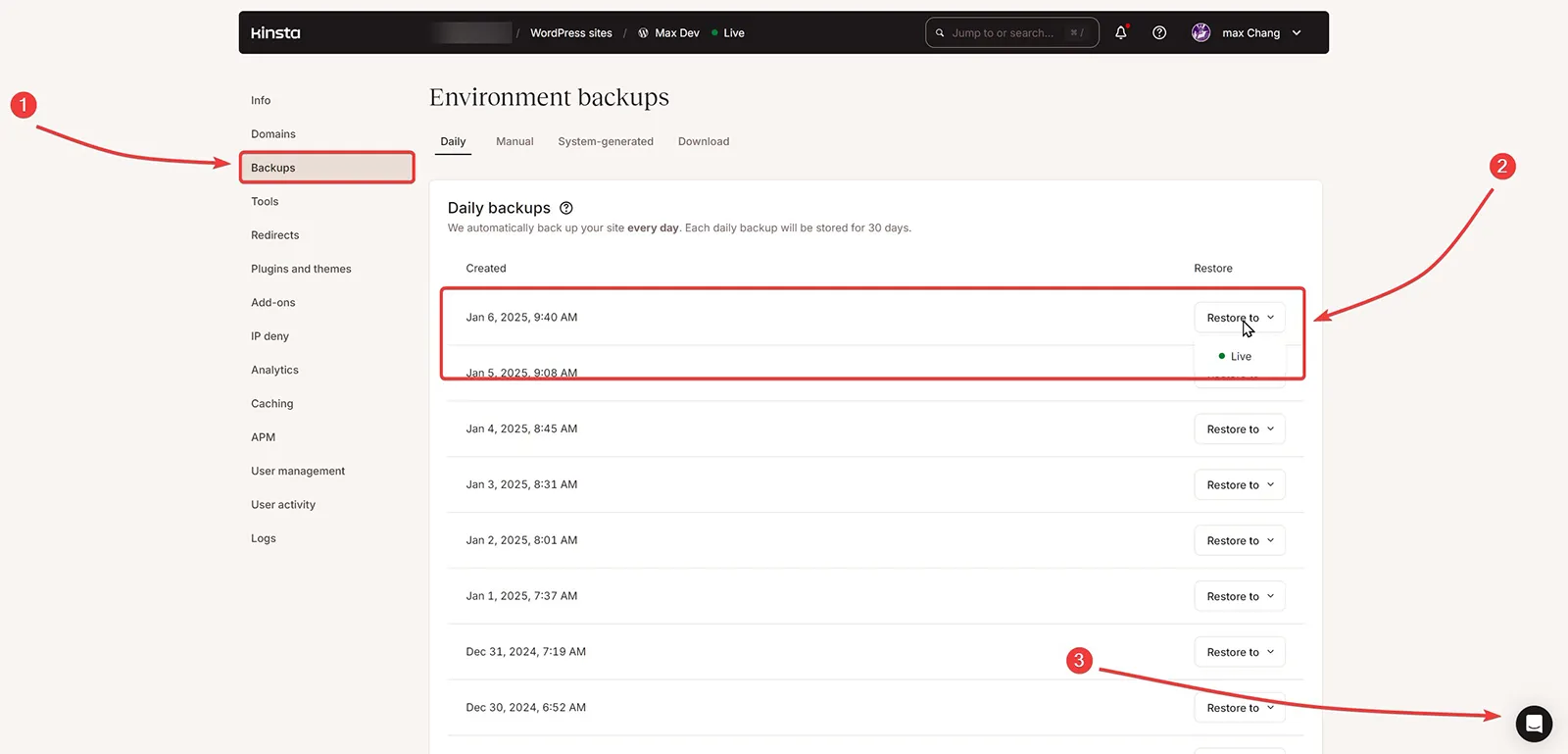The height and width of the screenshot is (754, 1568).
Task: Select the Jan 3, 2025, 8:31 AM backup date
Action: (521, 485)
